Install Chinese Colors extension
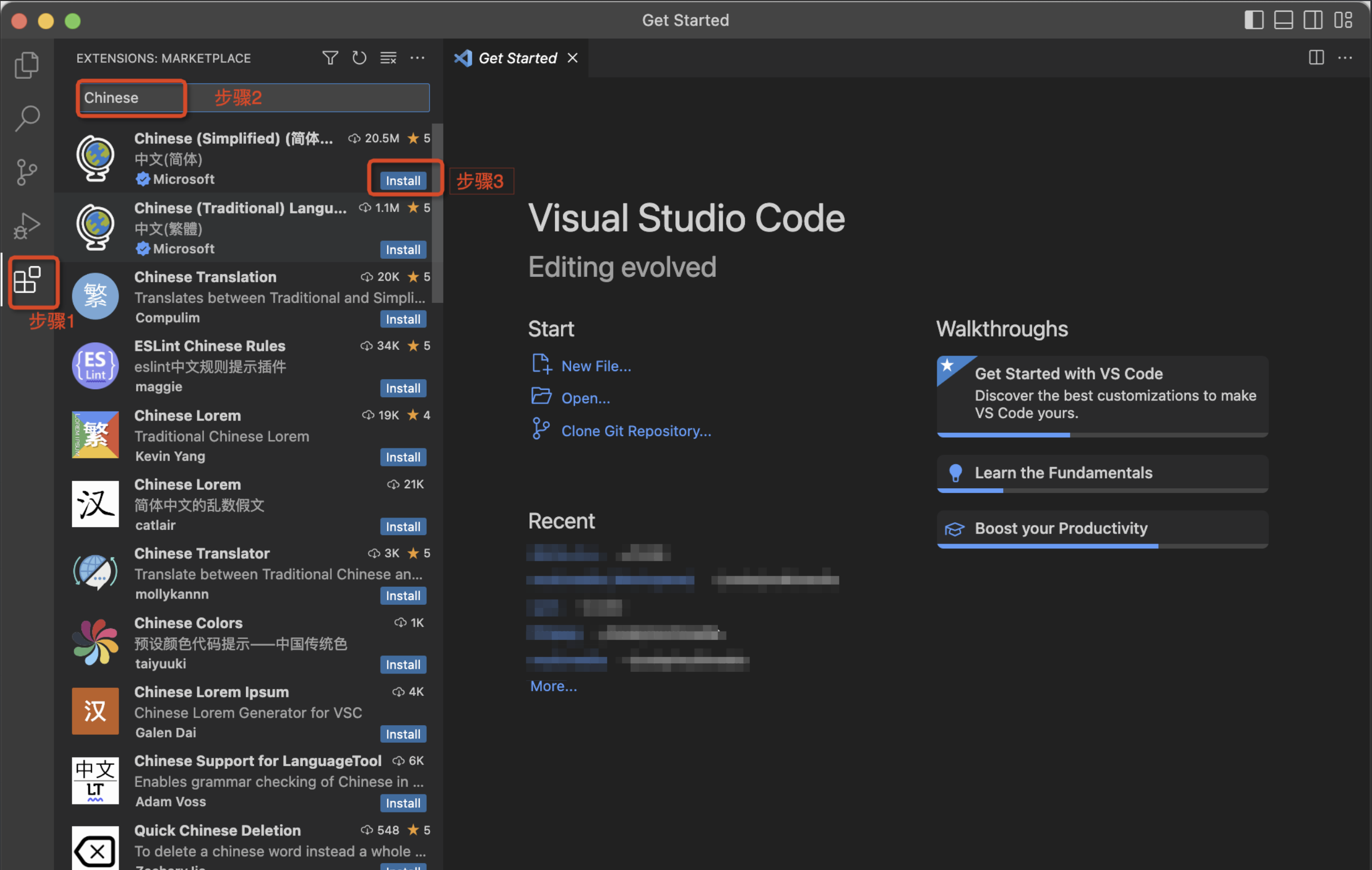Image resolution: width=1372 pixels, height=870 pixels. pyautogui.click(x=403, y=664)
